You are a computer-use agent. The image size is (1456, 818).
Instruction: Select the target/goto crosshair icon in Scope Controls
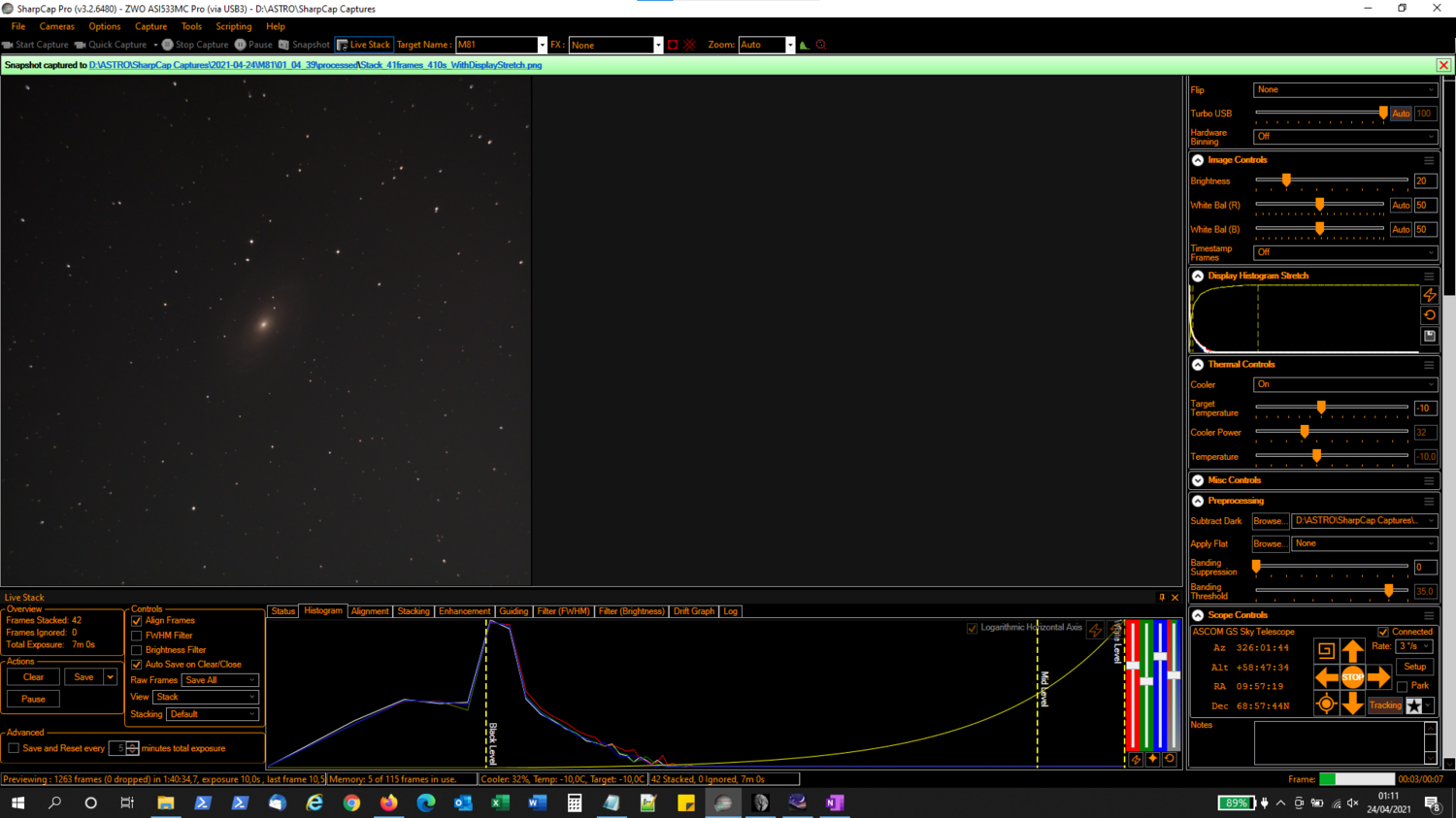coord(1326,703)
